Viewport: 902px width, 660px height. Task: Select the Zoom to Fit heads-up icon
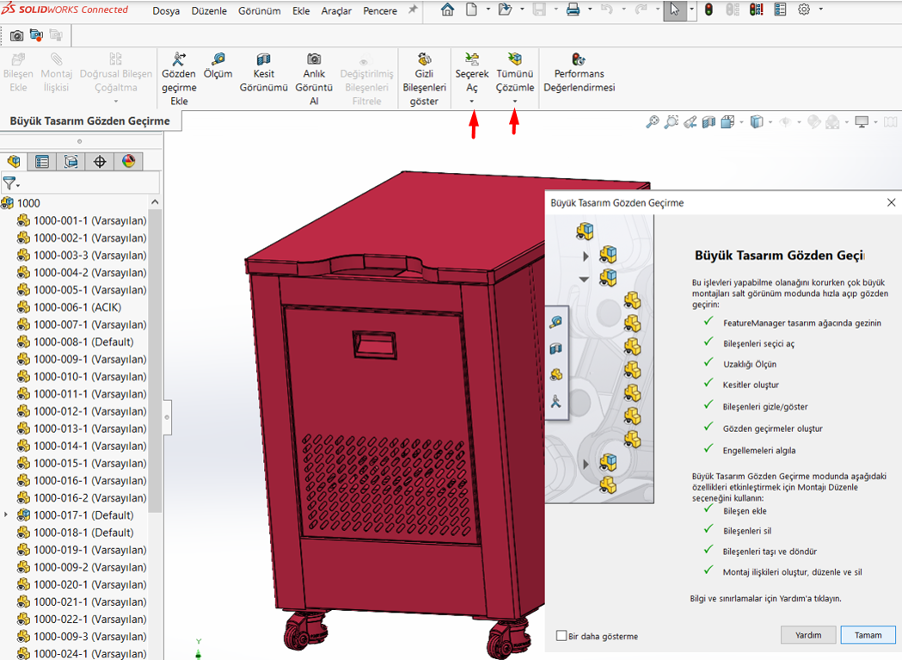(652, 121)
